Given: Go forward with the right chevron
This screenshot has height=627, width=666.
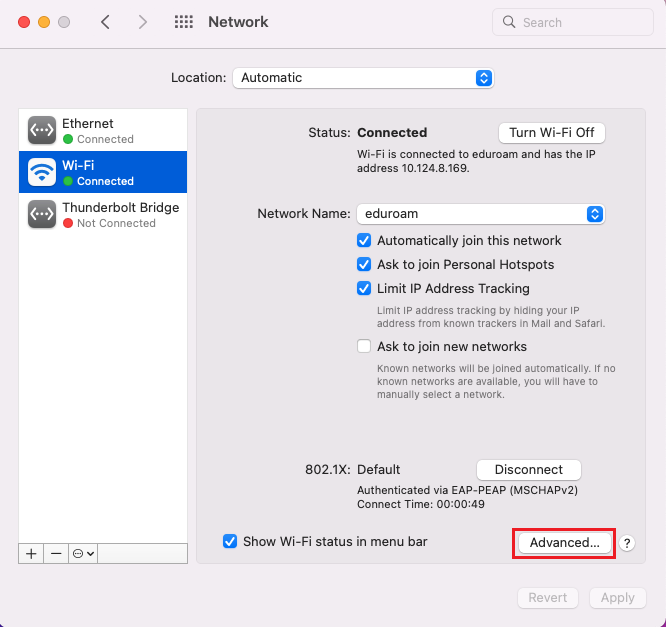Looking at the screenshot, I should 143,22.
